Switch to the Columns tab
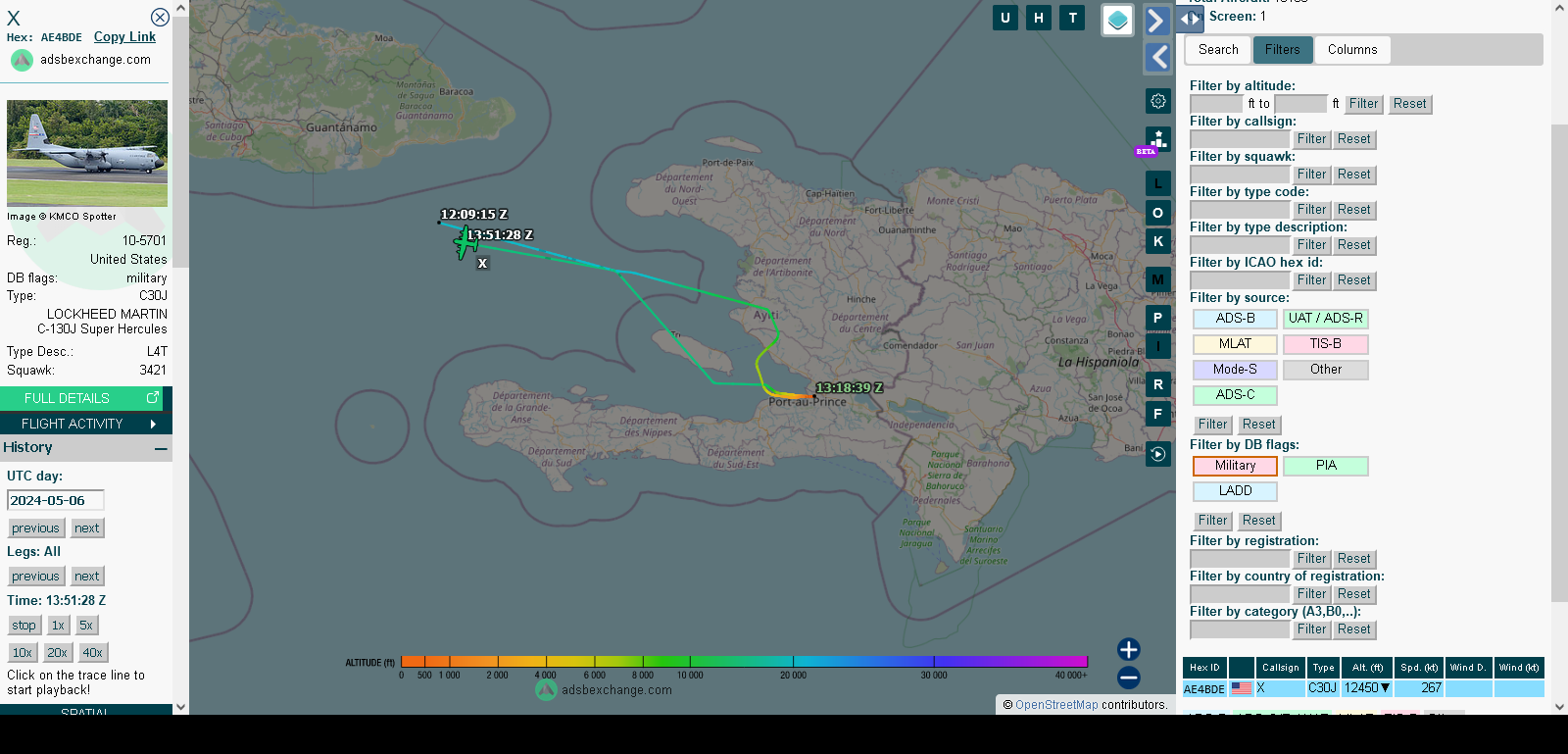This screenshot has width=1568, height=754. click(1352, 49)
